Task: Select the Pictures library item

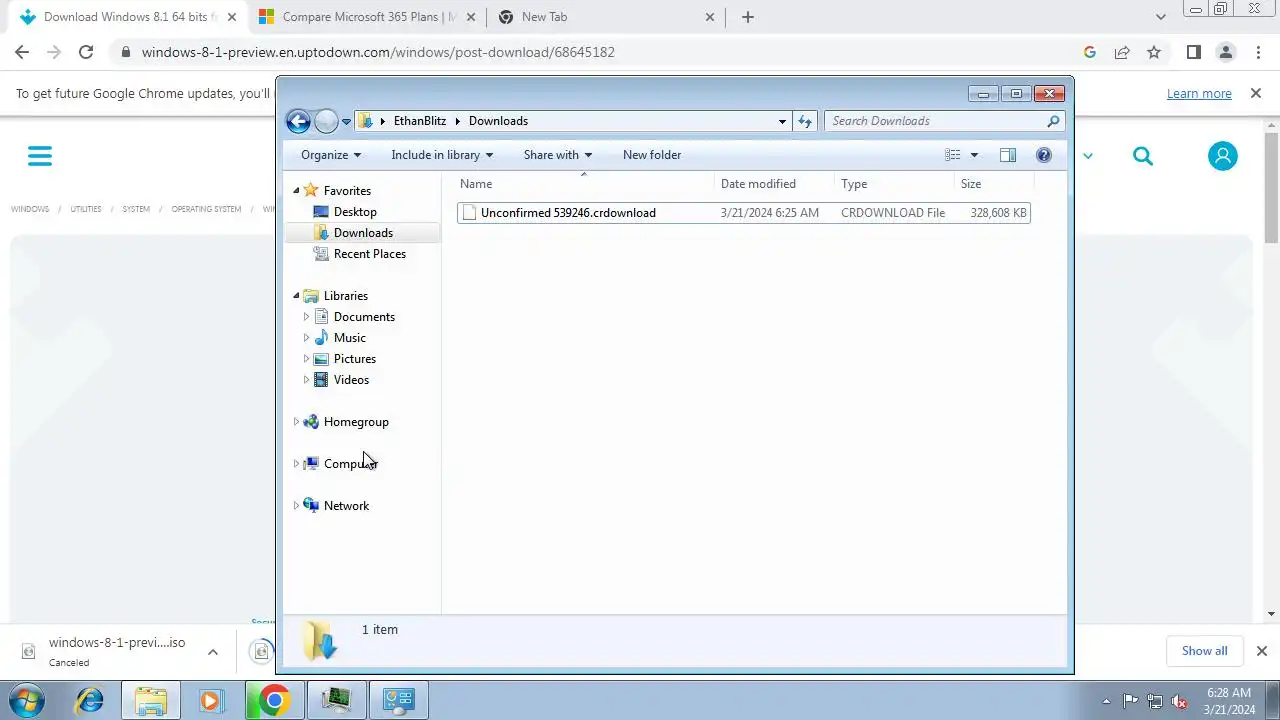Action: (355, 359)
